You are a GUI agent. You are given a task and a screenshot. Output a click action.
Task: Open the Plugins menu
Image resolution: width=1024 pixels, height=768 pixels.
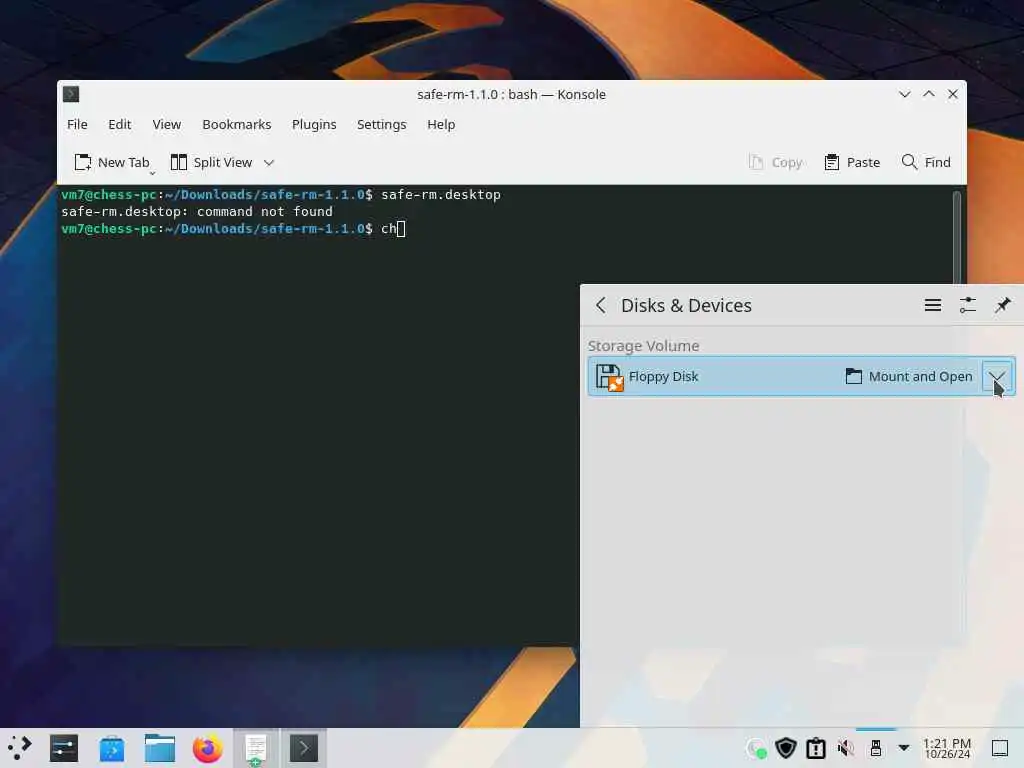[314, 124]
